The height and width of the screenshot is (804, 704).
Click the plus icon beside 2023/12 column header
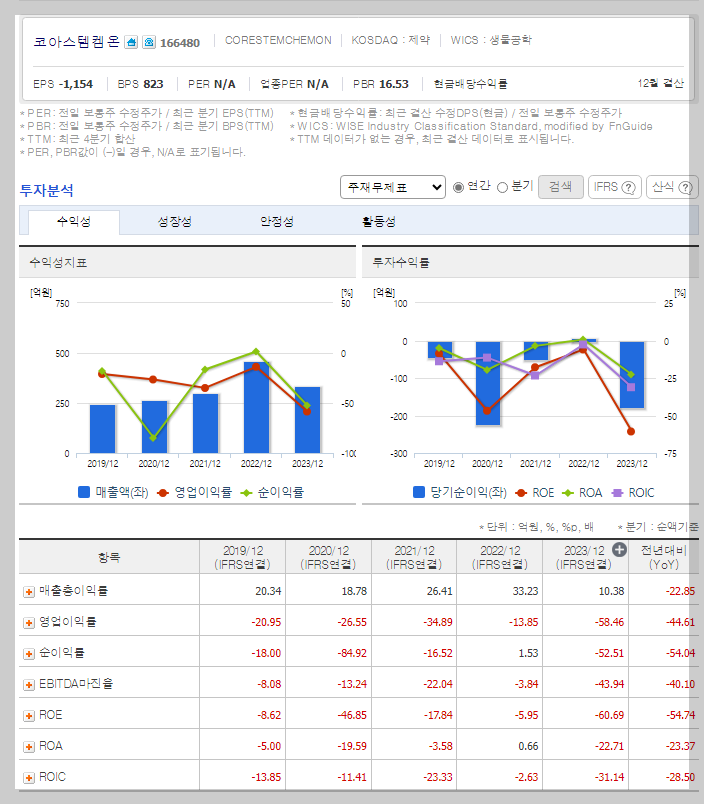pos(619,550)
